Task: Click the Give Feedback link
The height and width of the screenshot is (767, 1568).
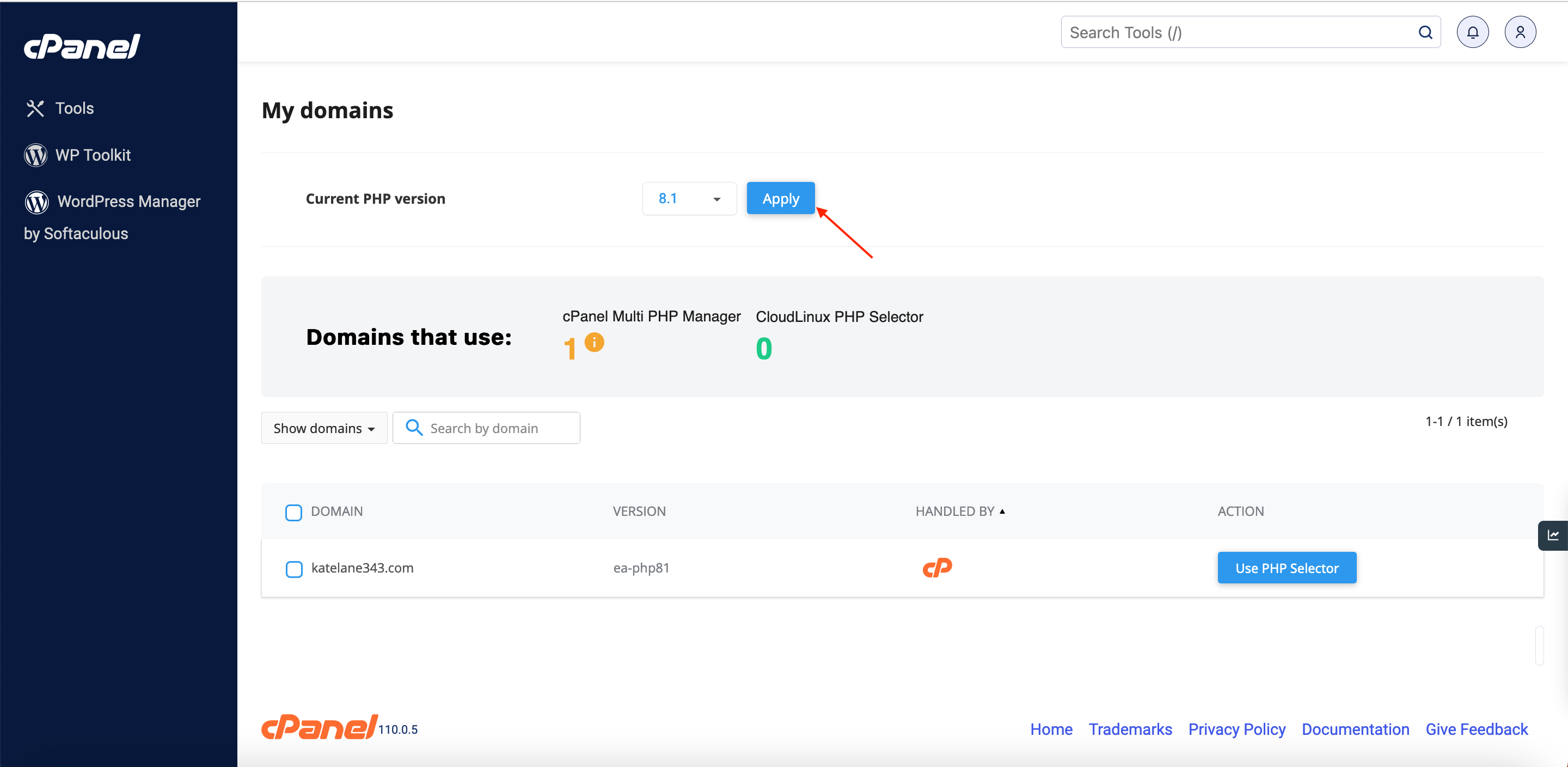Action: pyautogui.click(x=1477, y=729)
